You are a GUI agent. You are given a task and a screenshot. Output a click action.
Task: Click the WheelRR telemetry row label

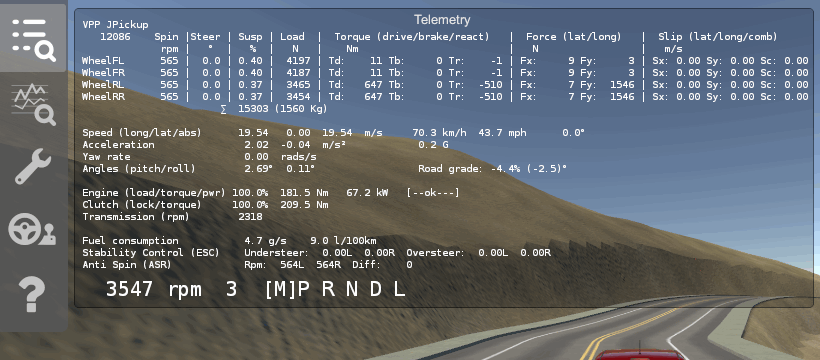pyautogui.click(x=103, y=97)
